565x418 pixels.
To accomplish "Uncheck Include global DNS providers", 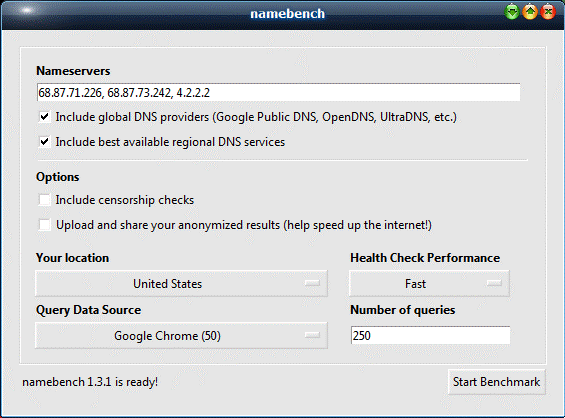I will (44, 117).
